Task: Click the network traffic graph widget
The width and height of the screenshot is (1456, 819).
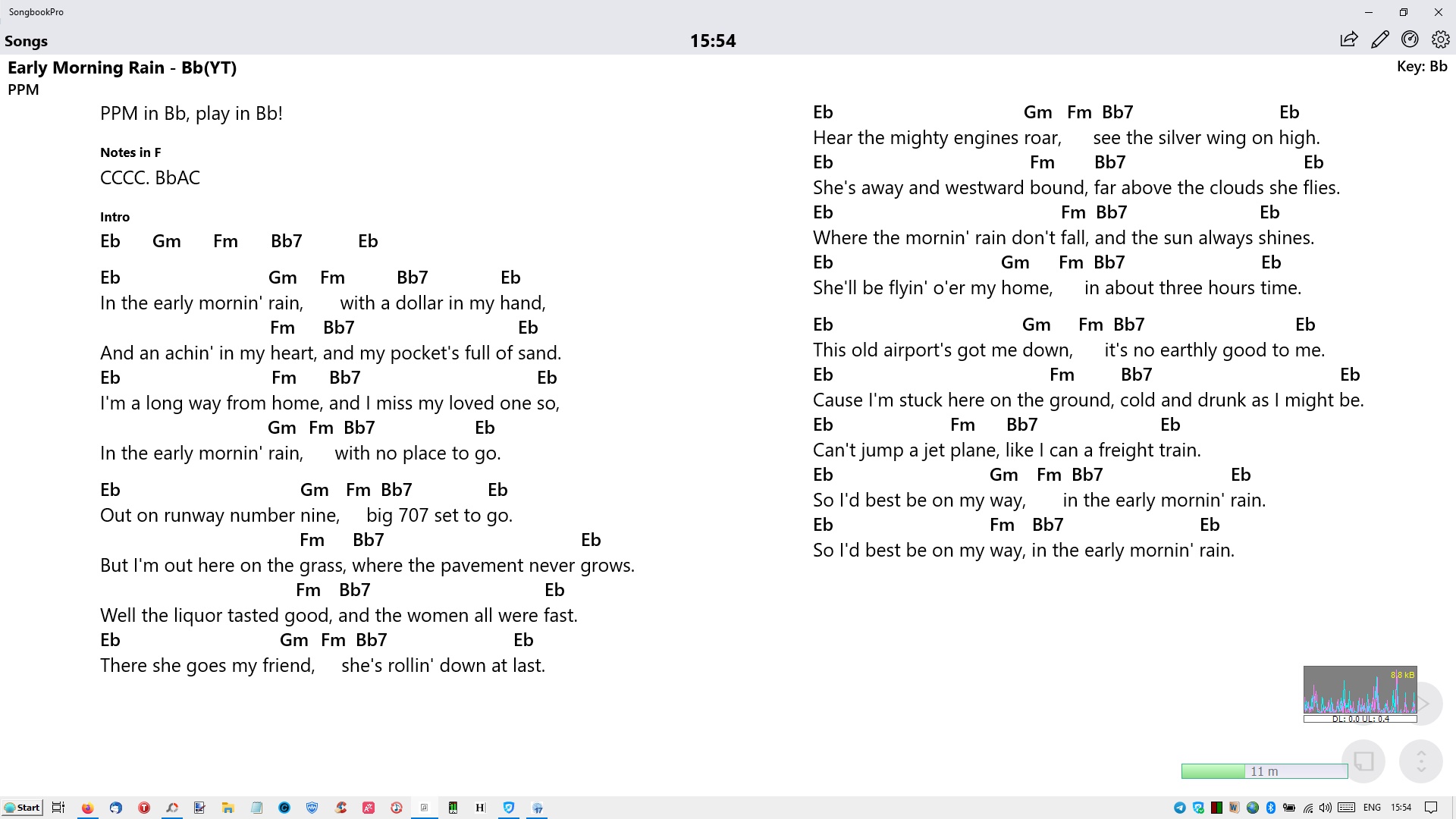Action: pyautogui.click(x=1360, y=690)
